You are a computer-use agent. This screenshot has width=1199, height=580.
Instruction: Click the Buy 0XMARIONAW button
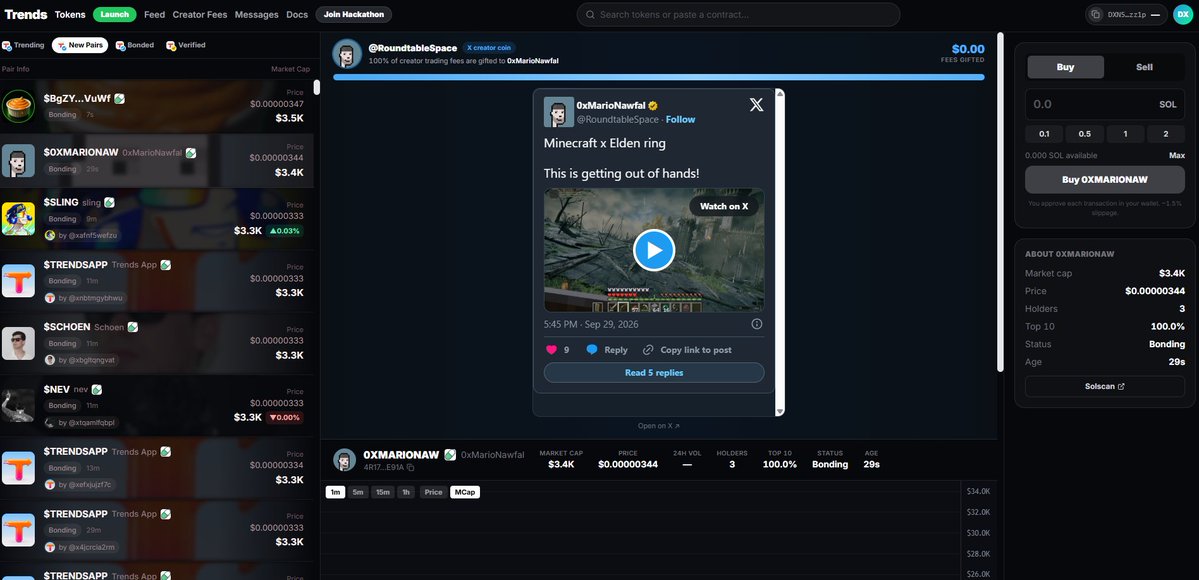[1105, 180]
